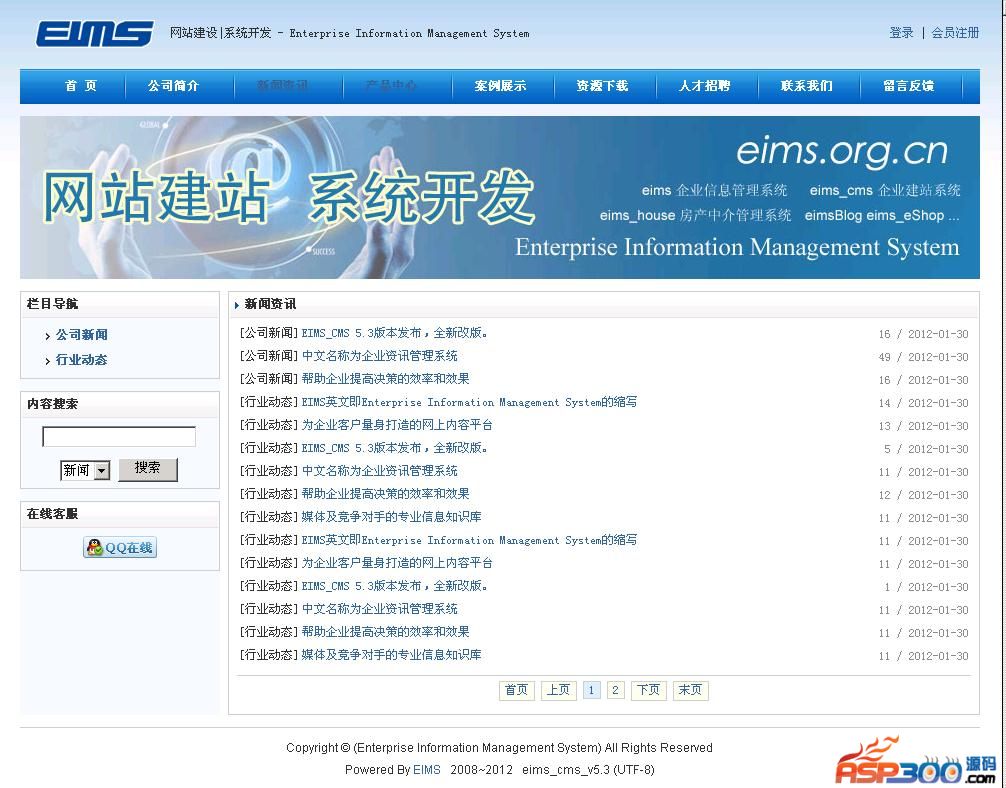Select 行业动态 in the sidebar navigation
The height and width of the screenshot is (788, 1006).
click(x=81, y=360)
